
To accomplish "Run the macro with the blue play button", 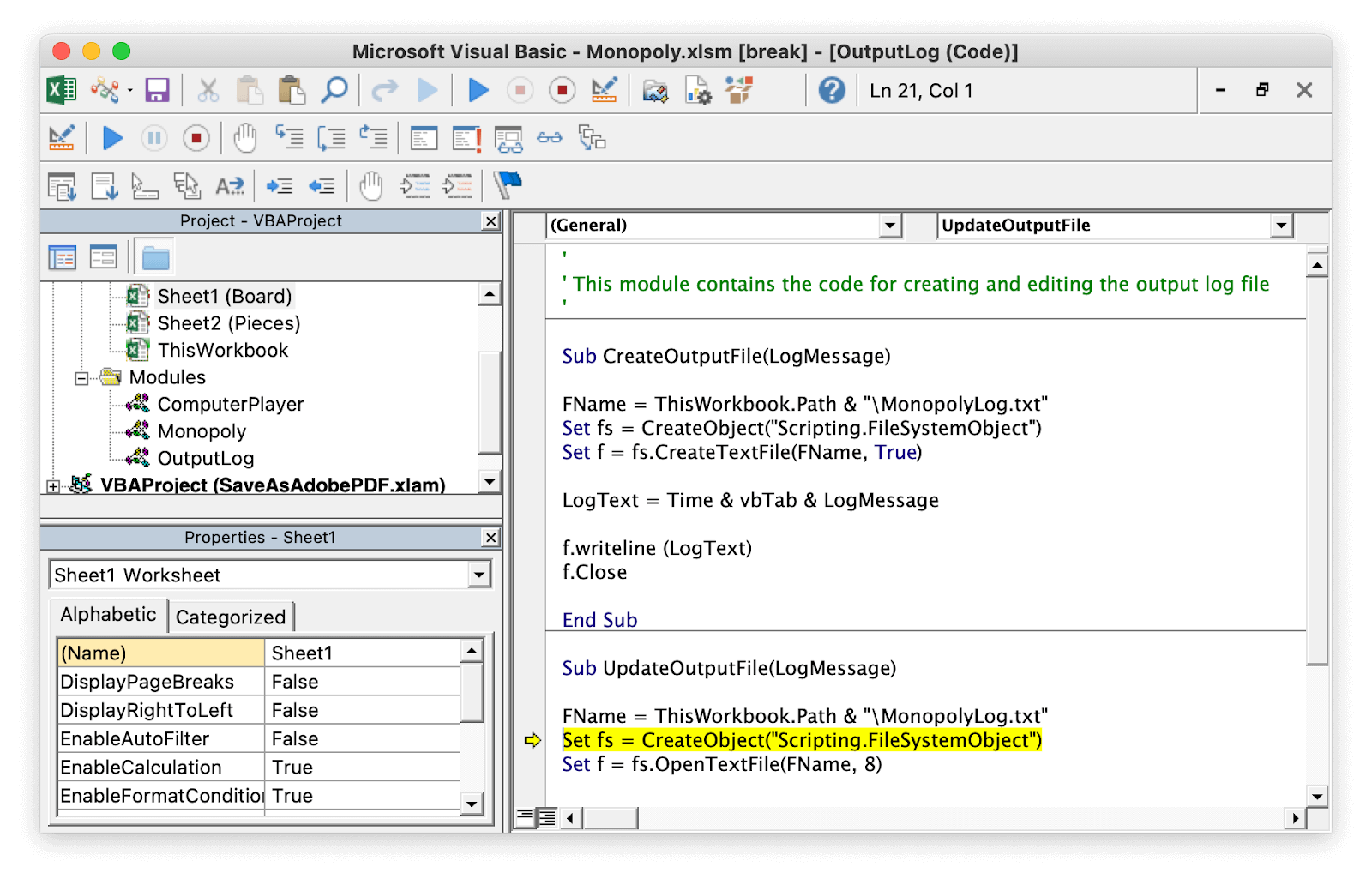I will [478, 90].
